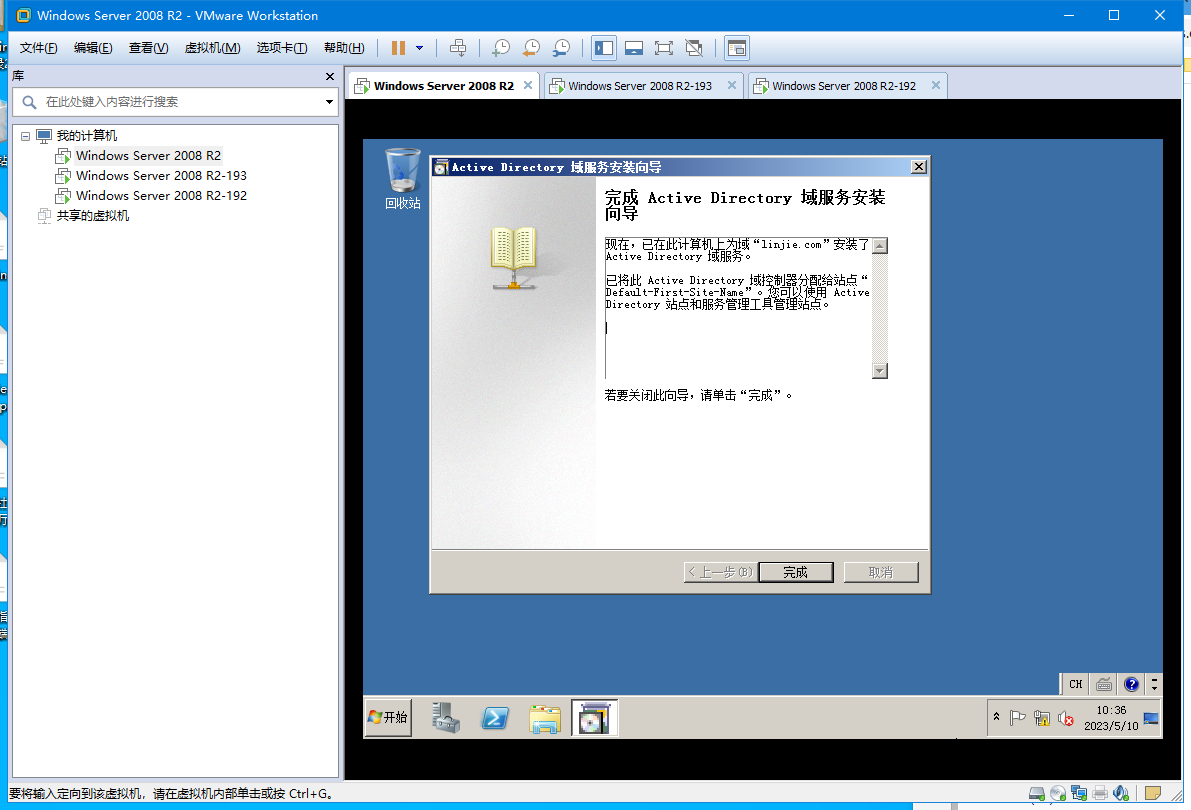Click the Action Center flag tray icon
The width and height of the screenshot is (1191, 810).
coord(1018,717)
